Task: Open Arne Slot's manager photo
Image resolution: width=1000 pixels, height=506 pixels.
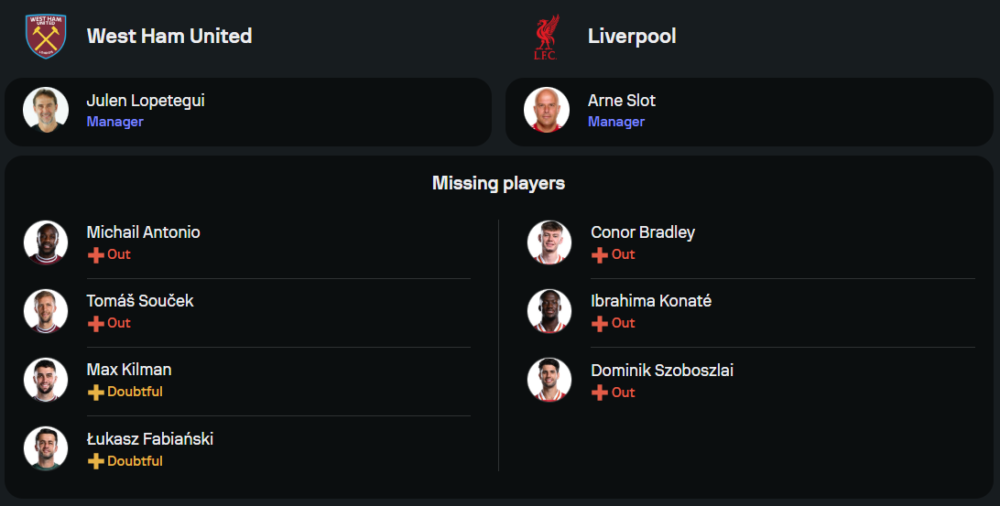Action: tap(546, 110)
